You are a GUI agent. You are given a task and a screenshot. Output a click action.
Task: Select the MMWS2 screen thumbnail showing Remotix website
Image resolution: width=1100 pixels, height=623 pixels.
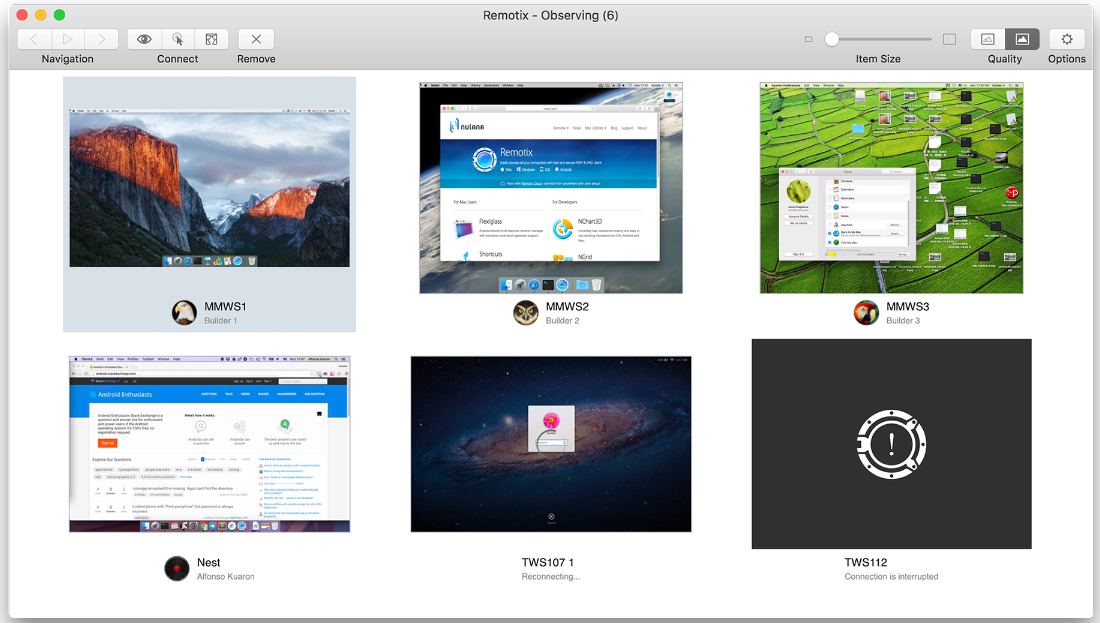coord(551,188)
